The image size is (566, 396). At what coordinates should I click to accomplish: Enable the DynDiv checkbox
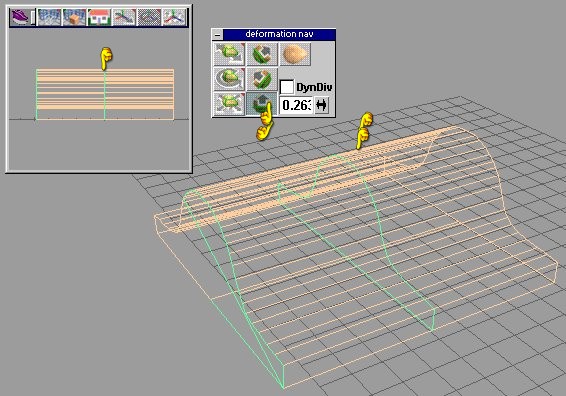287,87
